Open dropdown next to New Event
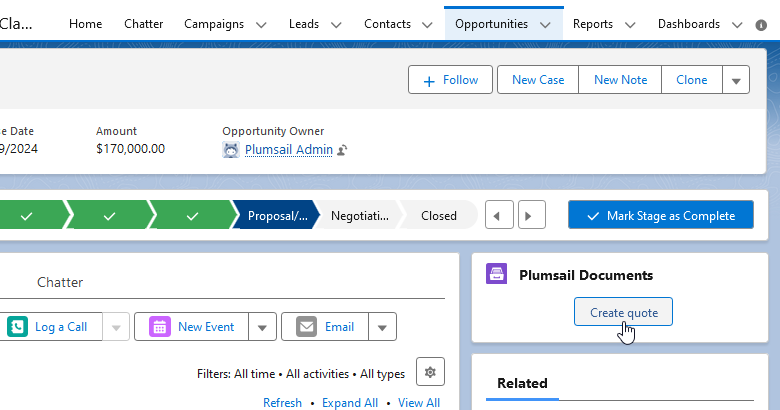Image resolution: width=780 pixels, height=410 pixels. coord(262,327)
